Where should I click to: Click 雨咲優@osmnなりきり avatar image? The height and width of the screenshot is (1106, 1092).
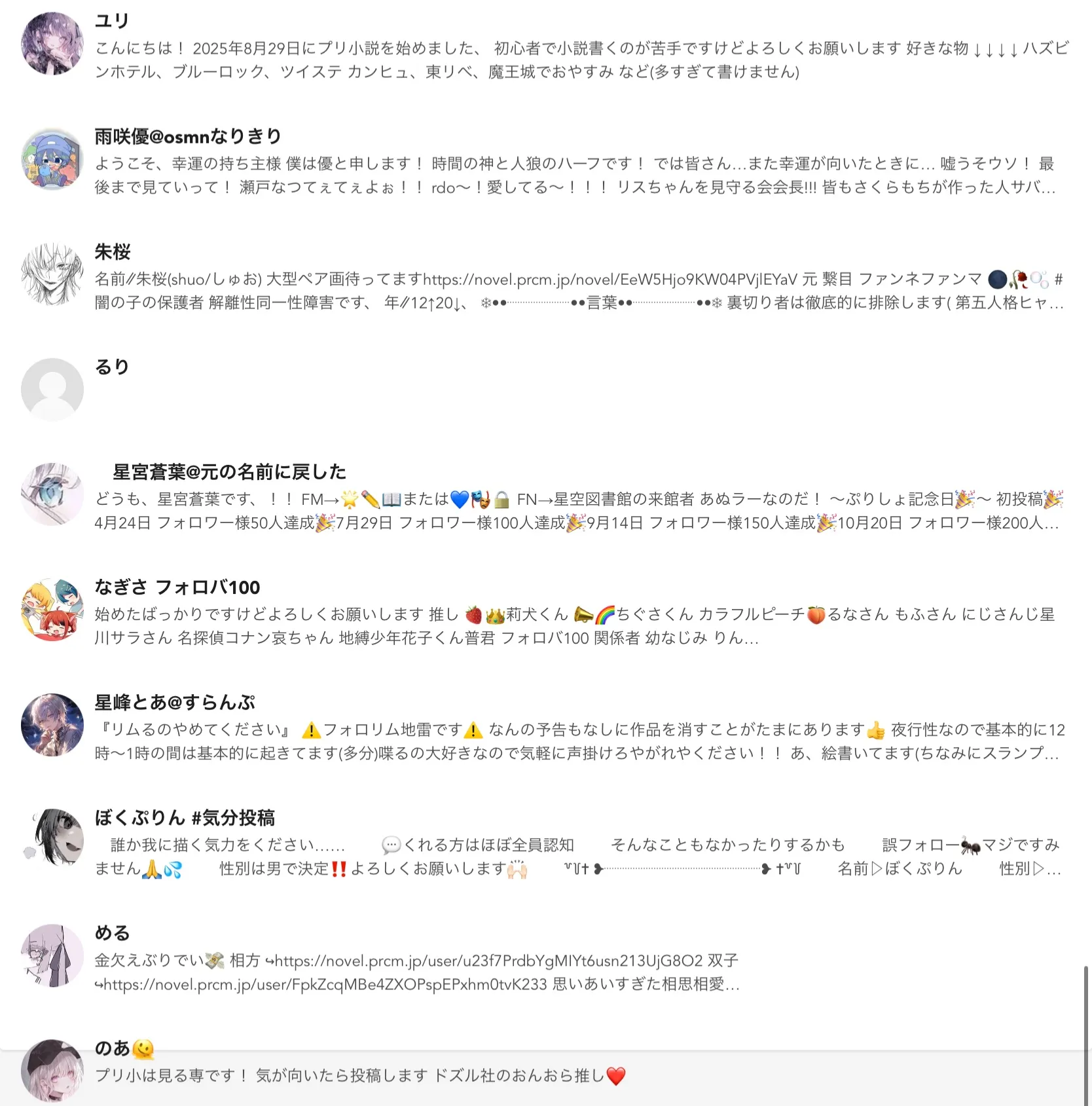pos(52,159)
